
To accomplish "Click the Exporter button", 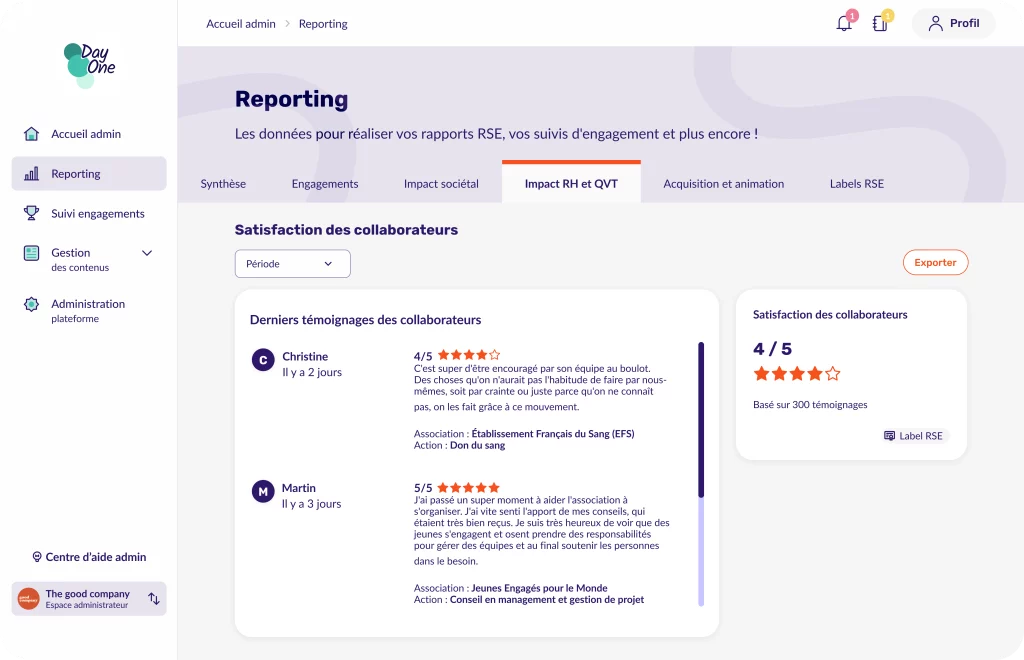I will point(935,262).
